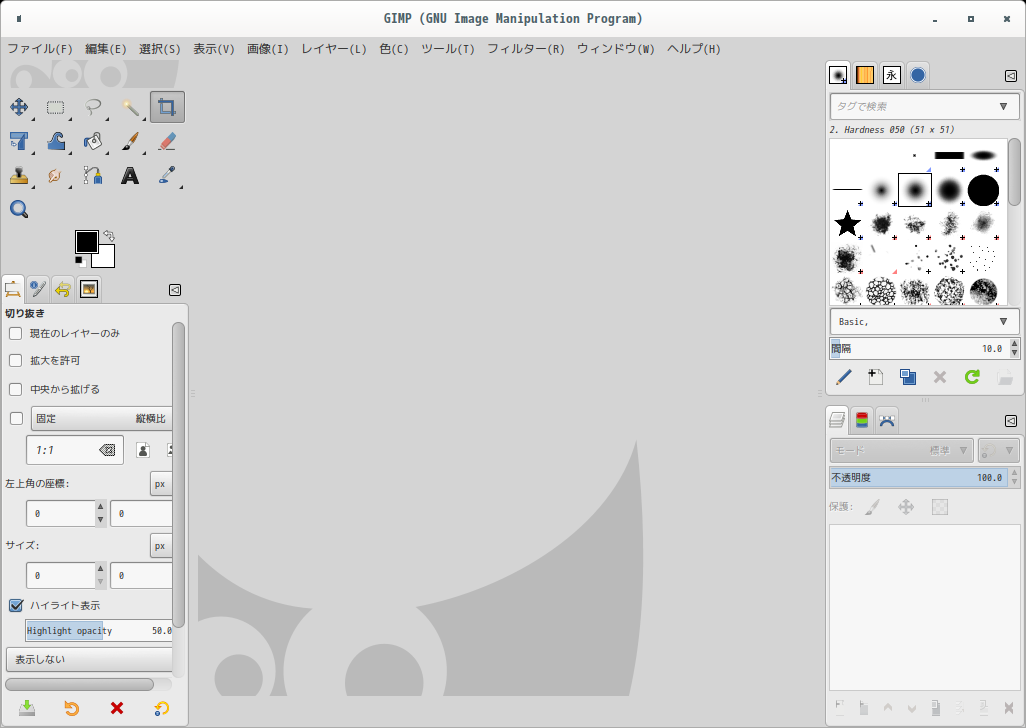Select the Paintbrush tool
The height and width of the screenshot is (728, 1026).
pyautogui.click(x=130, y=141)
